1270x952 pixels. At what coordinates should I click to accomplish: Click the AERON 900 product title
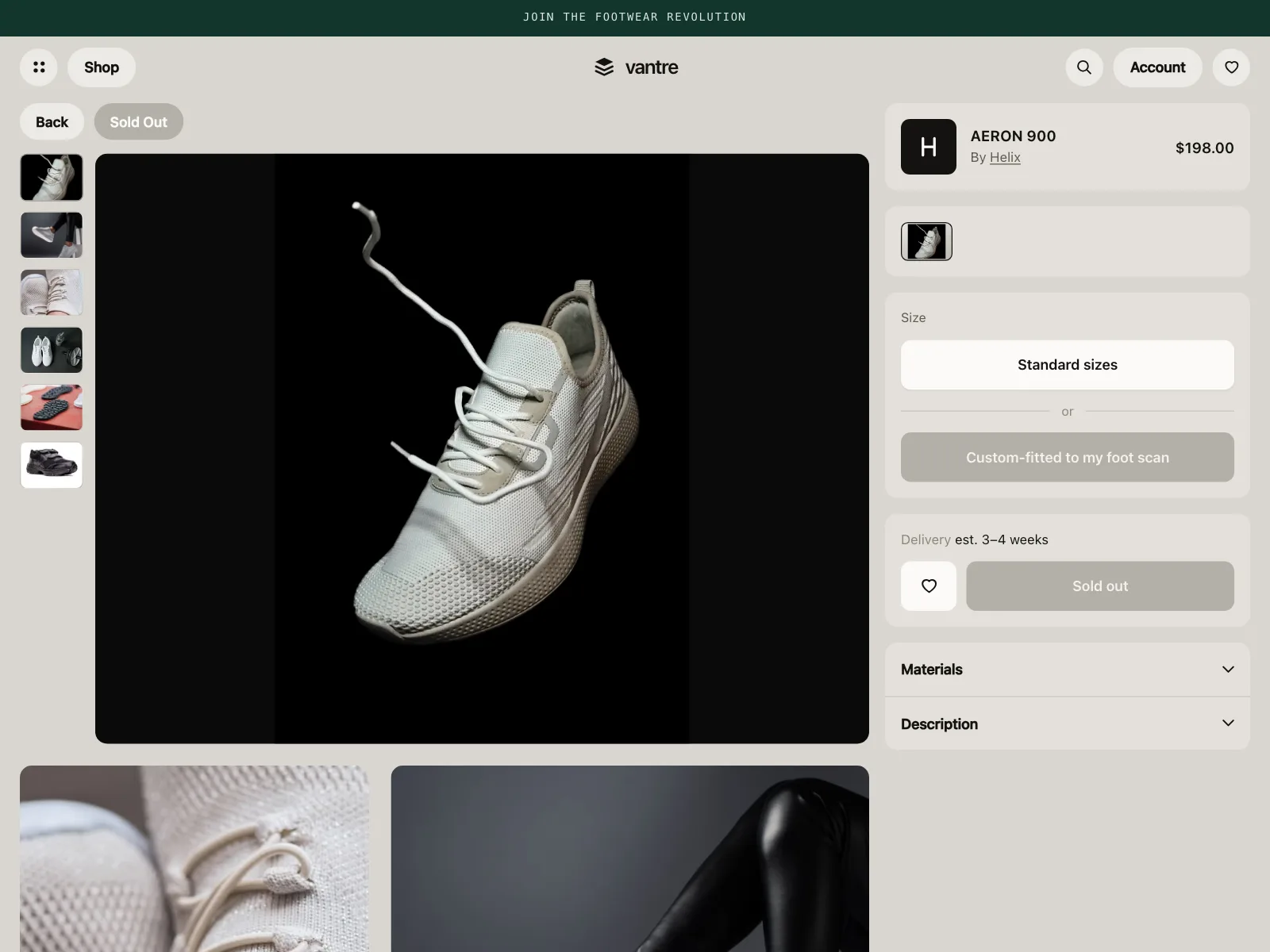(x=1013, y=136)
